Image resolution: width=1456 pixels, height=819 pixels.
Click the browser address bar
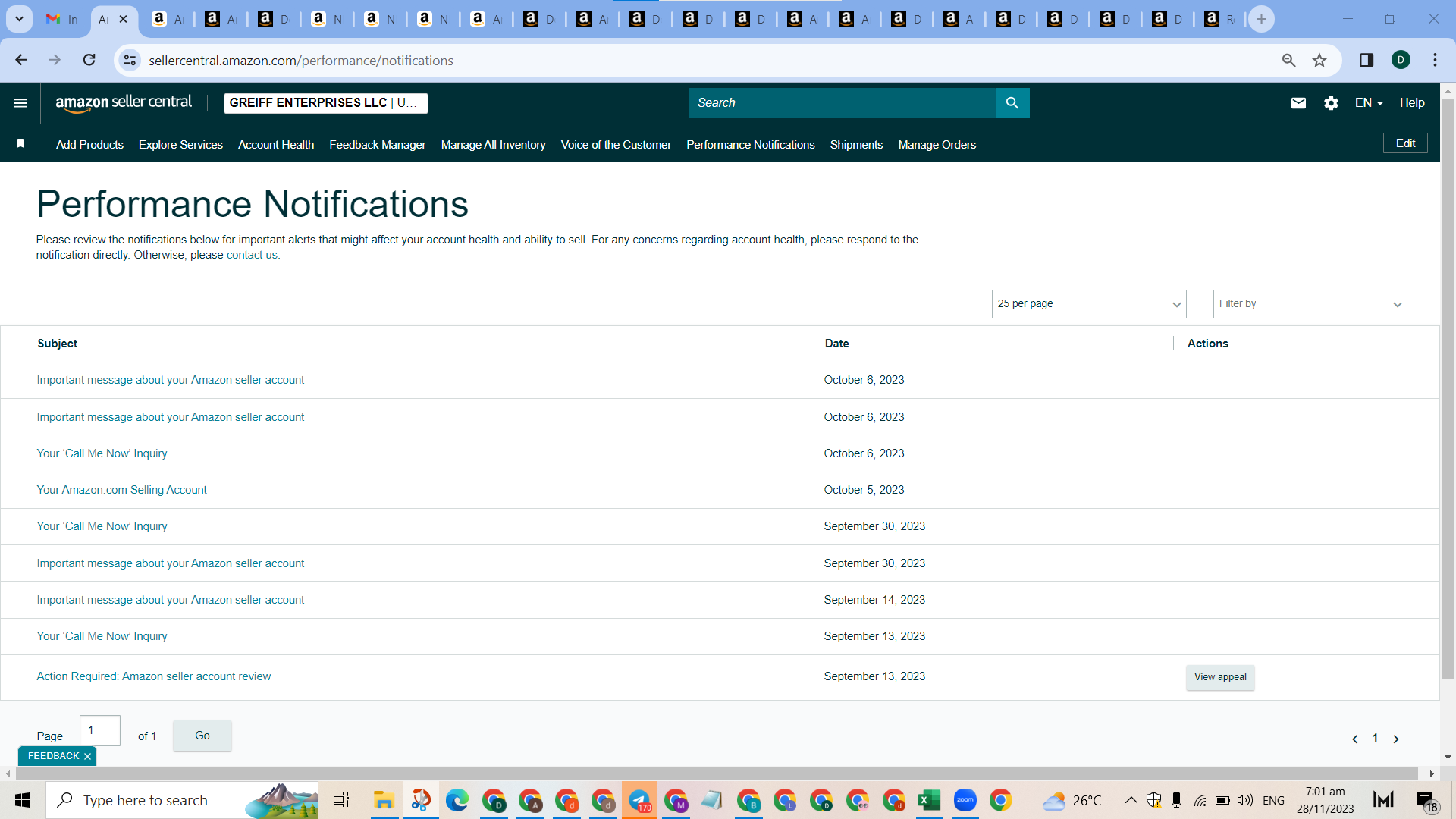tap(705, 60)
